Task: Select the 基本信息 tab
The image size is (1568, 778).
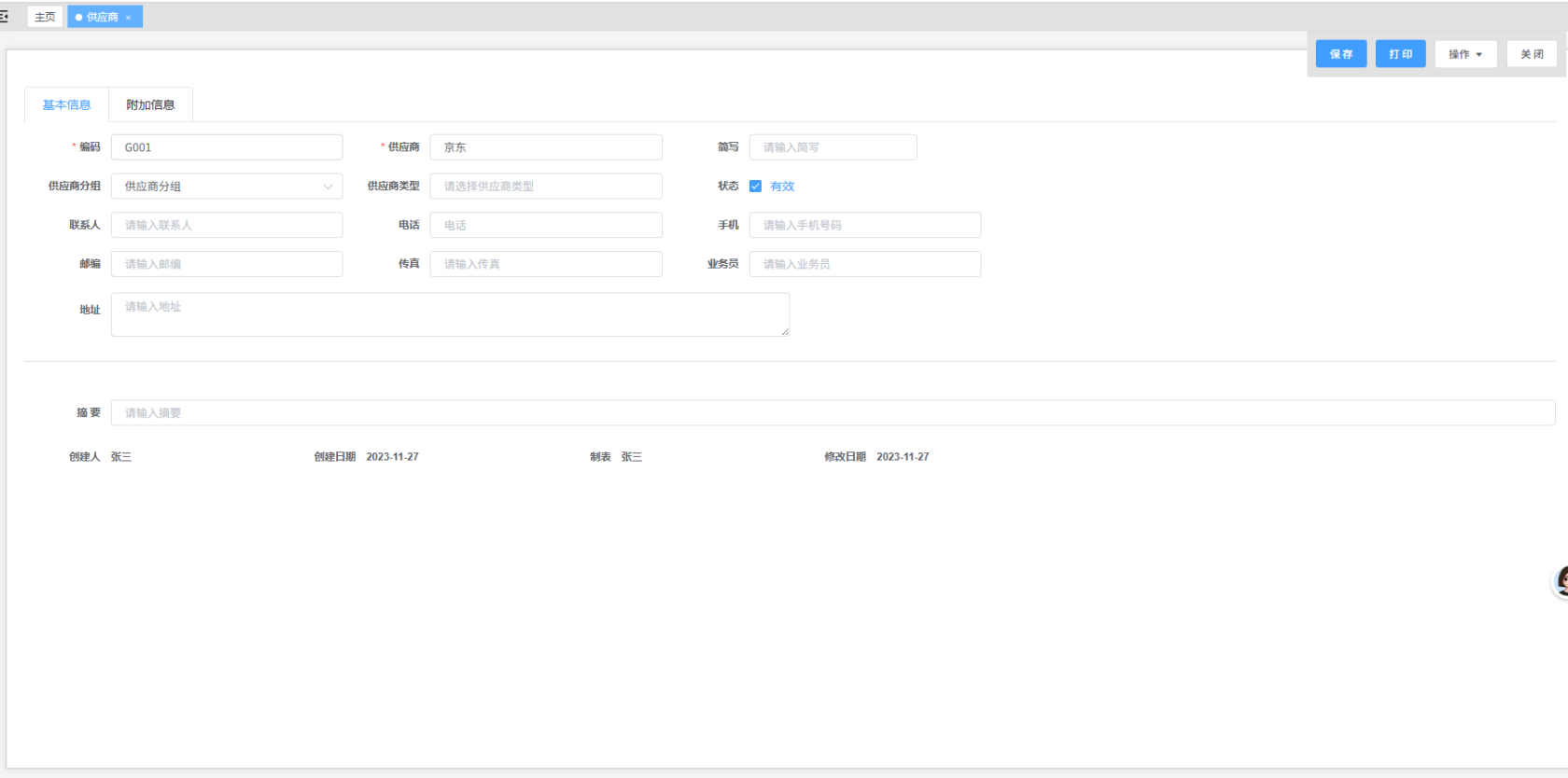Action: click(66, 104)
